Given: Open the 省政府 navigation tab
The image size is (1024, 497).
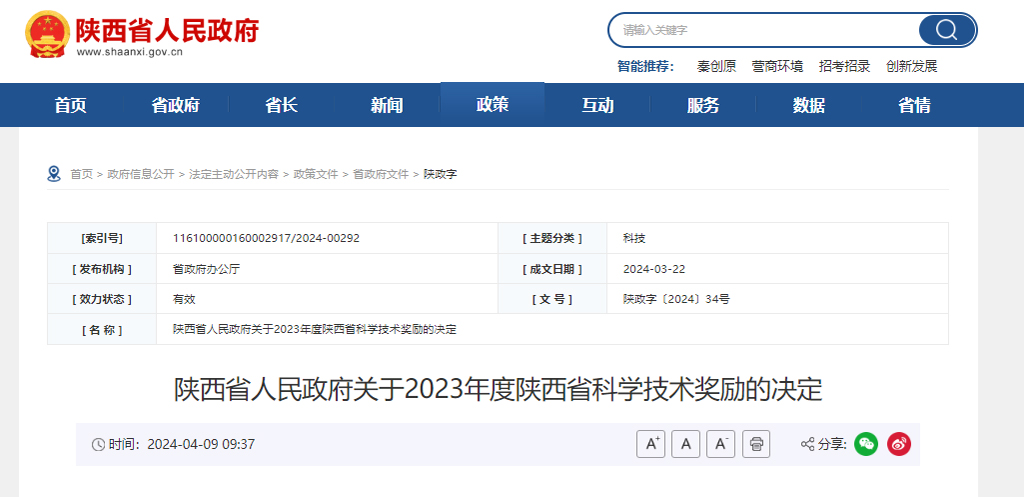Looking at the screenshot, I should click(176, 105).
